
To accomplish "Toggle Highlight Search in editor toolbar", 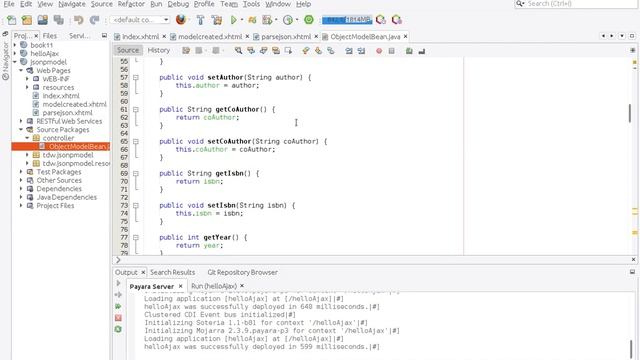I will [276, 51].
